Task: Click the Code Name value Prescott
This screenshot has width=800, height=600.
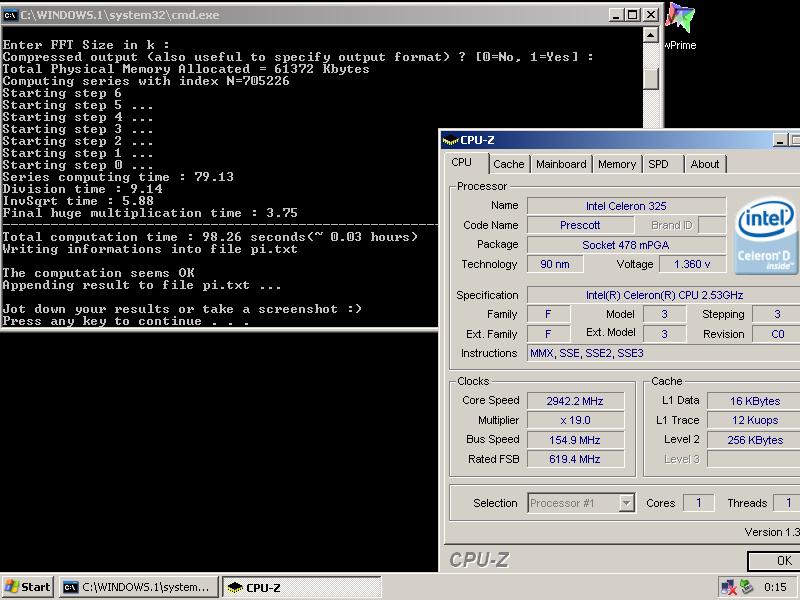Action: tap(580, 225)
